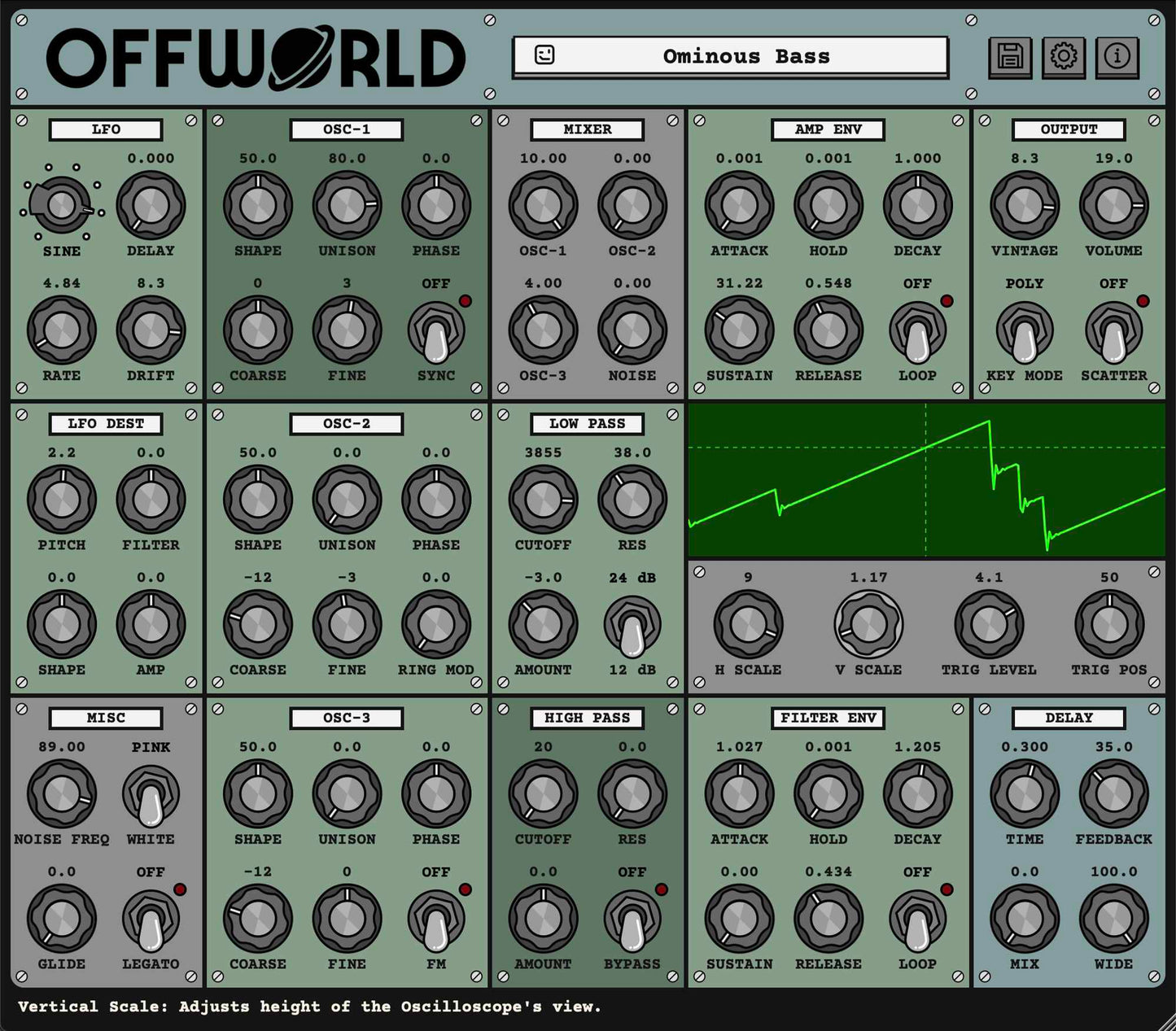Open the settings gear icon
This screenshot has height=1031, width=1176.
1064,57
